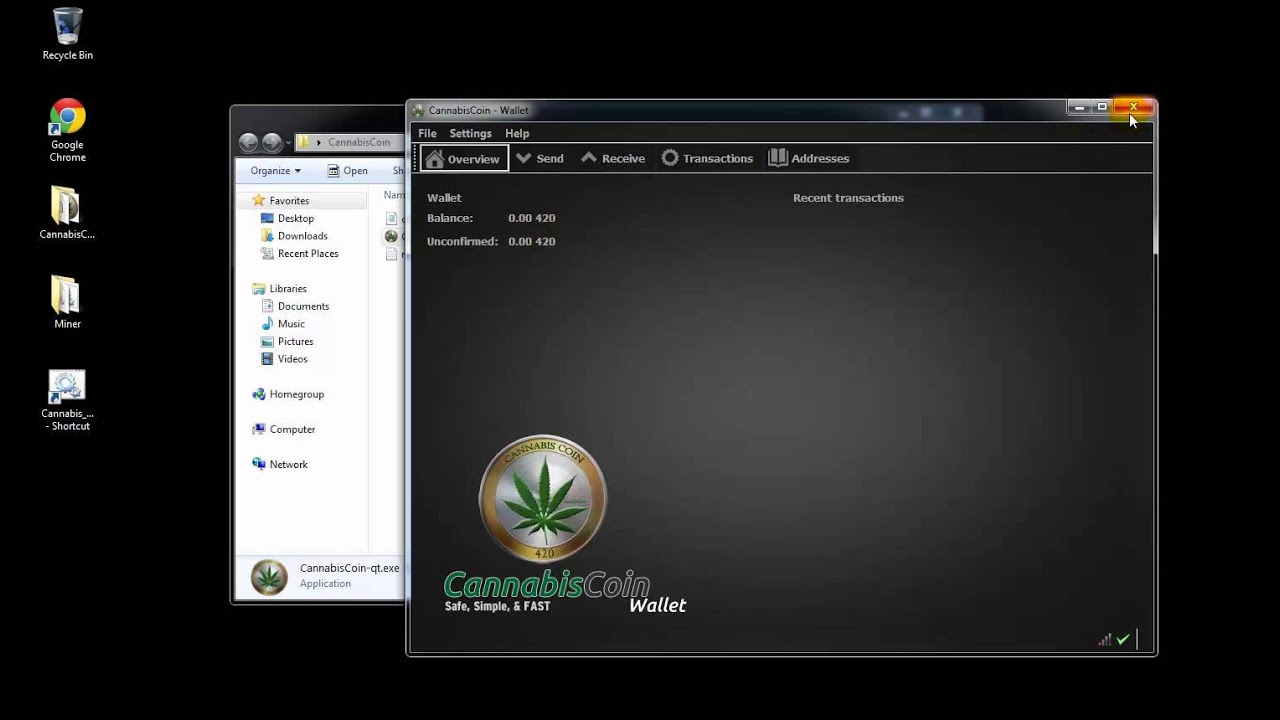1280x720 pixels.
Task: Open the Addresses book page
Action: pos(809,158)
